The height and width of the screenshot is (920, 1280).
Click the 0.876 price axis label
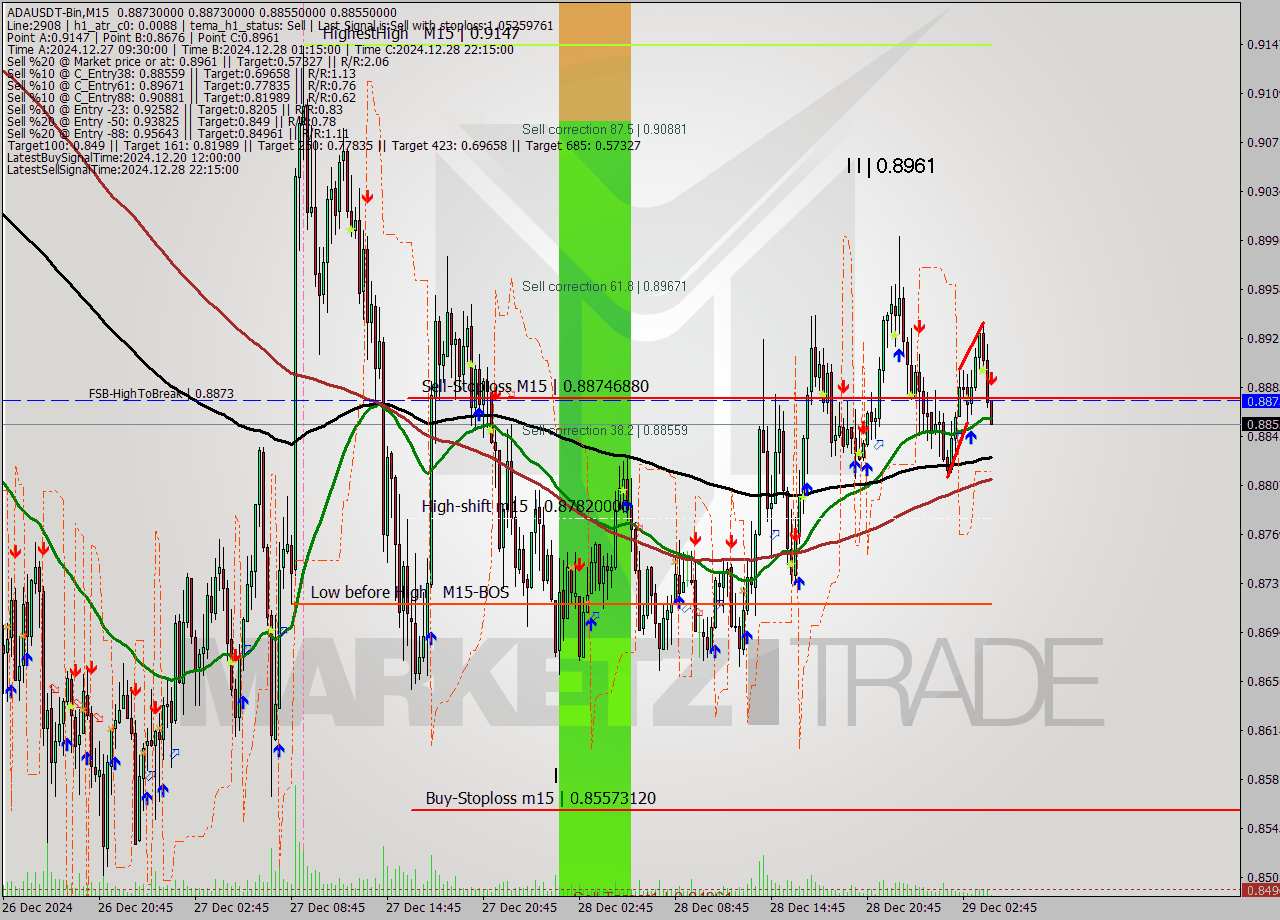pos(1262,534)
